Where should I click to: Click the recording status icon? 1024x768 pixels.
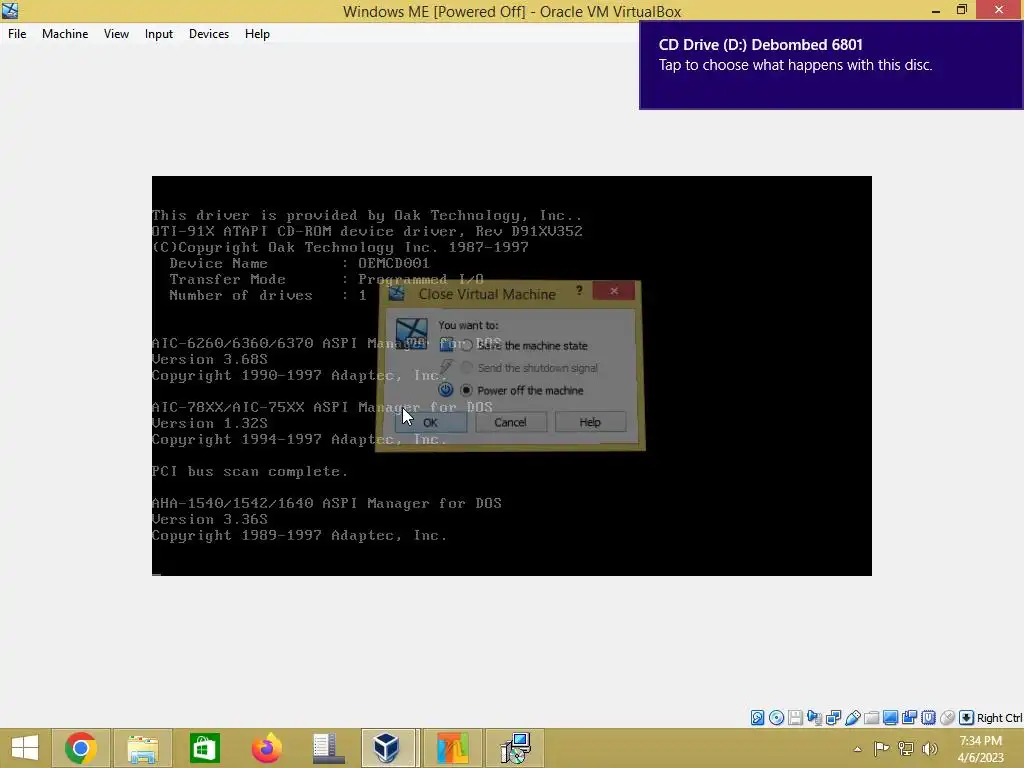[909, 718]
